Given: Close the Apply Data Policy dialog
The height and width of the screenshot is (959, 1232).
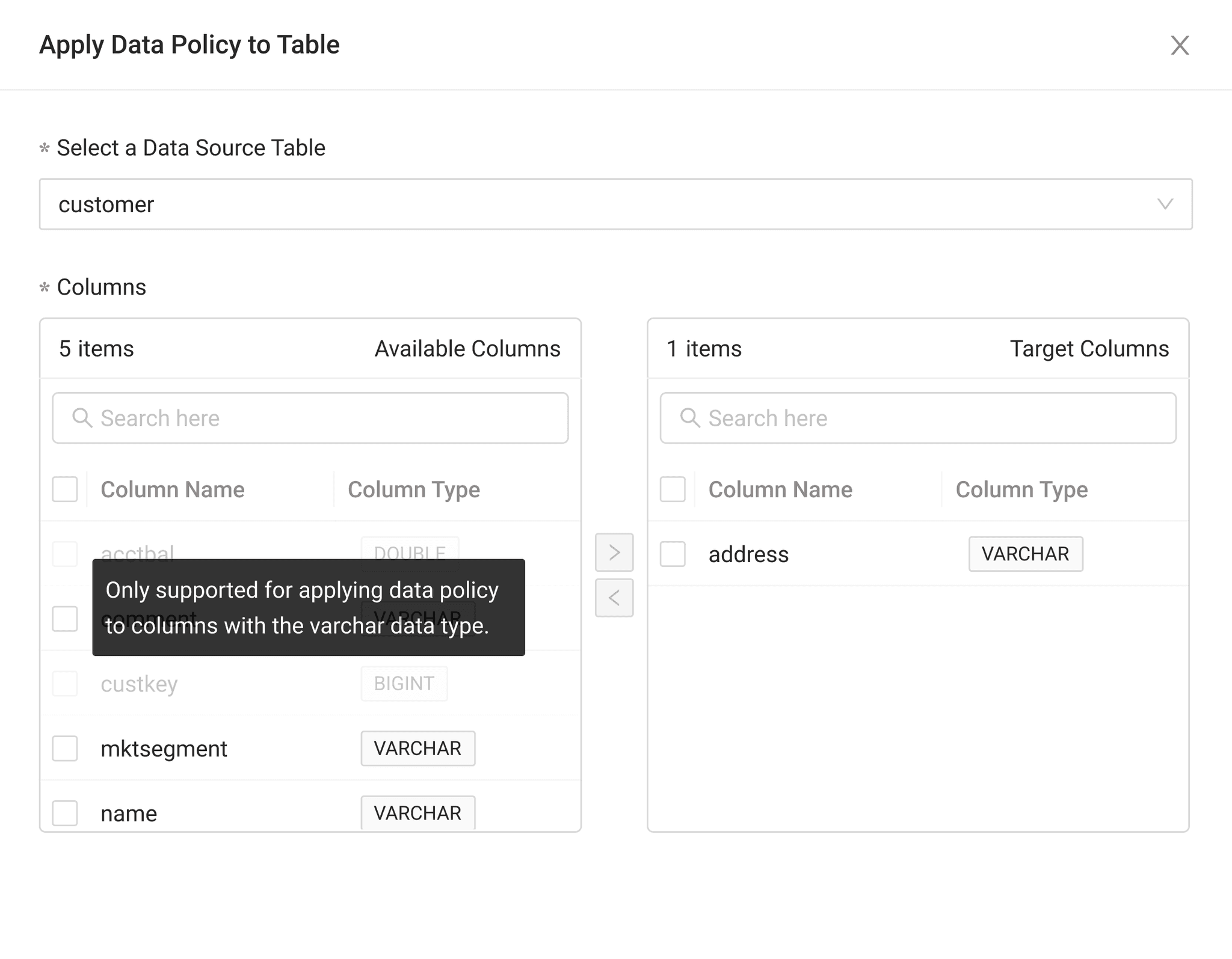Looking at the screenshot, I should 1180,45.
